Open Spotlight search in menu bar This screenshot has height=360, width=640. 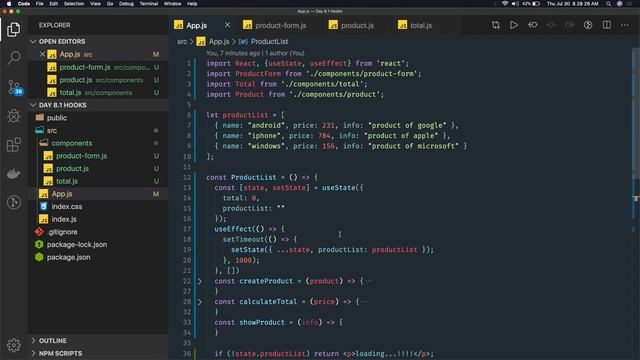click(x=609, y=4)
